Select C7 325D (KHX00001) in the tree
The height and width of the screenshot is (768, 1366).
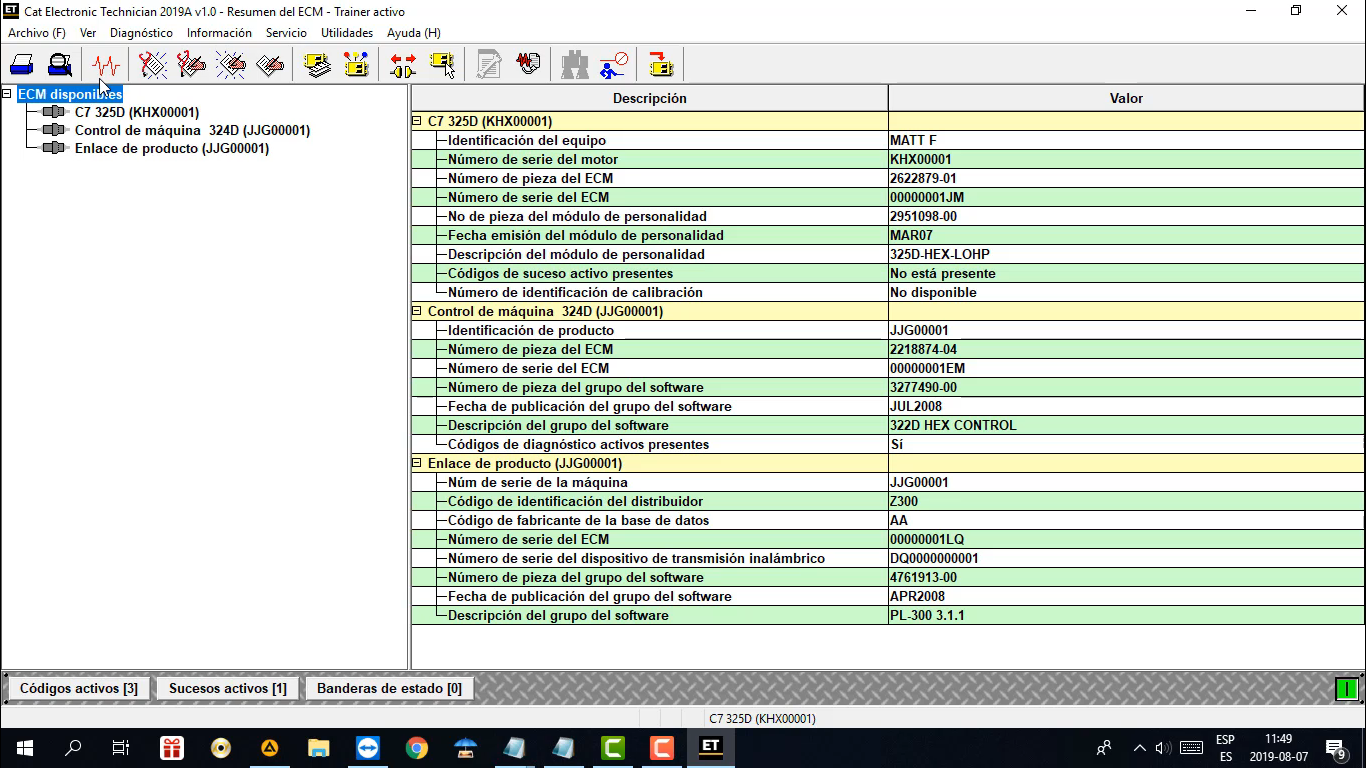(x=137, y=113)
